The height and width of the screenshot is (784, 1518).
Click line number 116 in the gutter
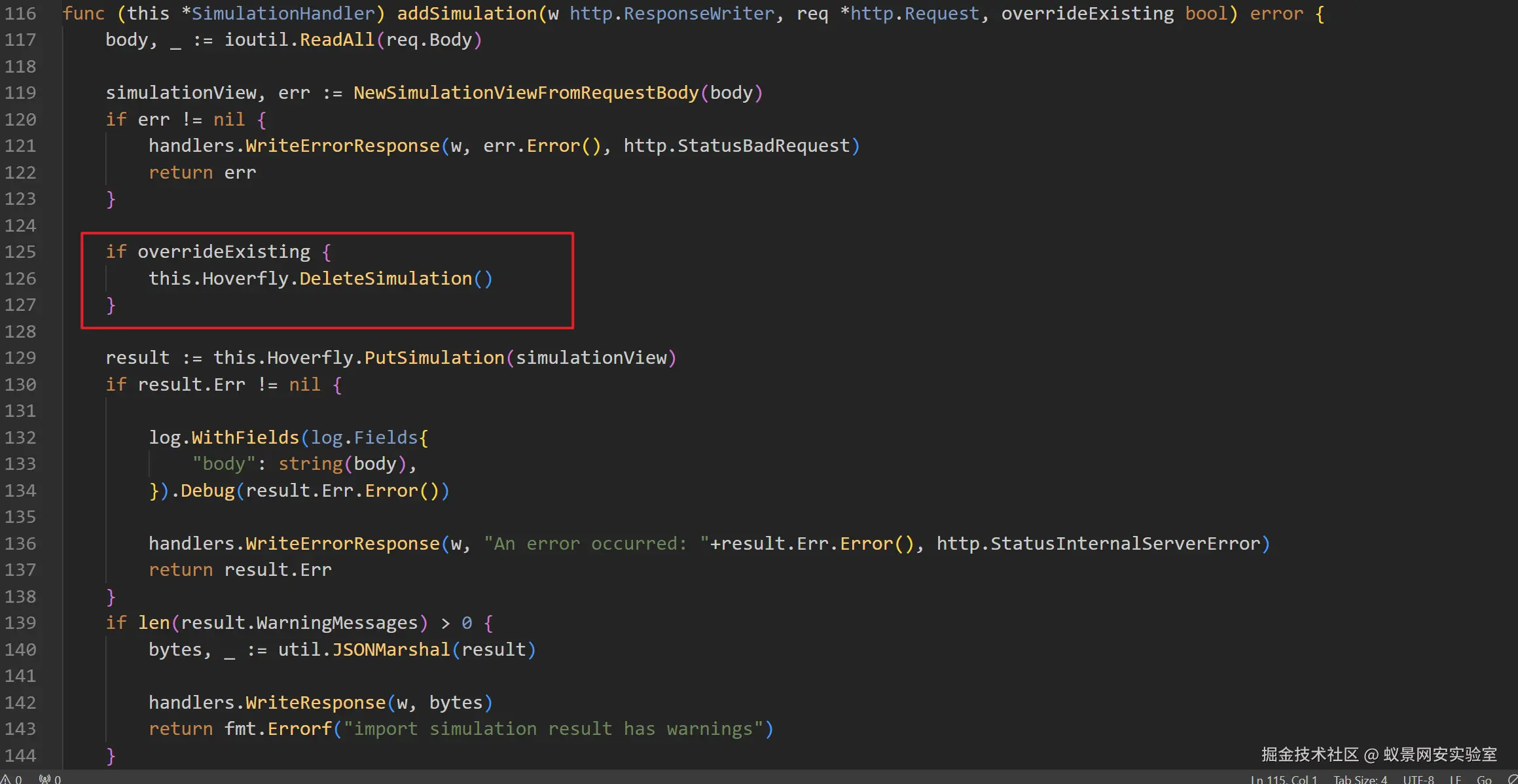pyautogui.click(x=20, y=13)
